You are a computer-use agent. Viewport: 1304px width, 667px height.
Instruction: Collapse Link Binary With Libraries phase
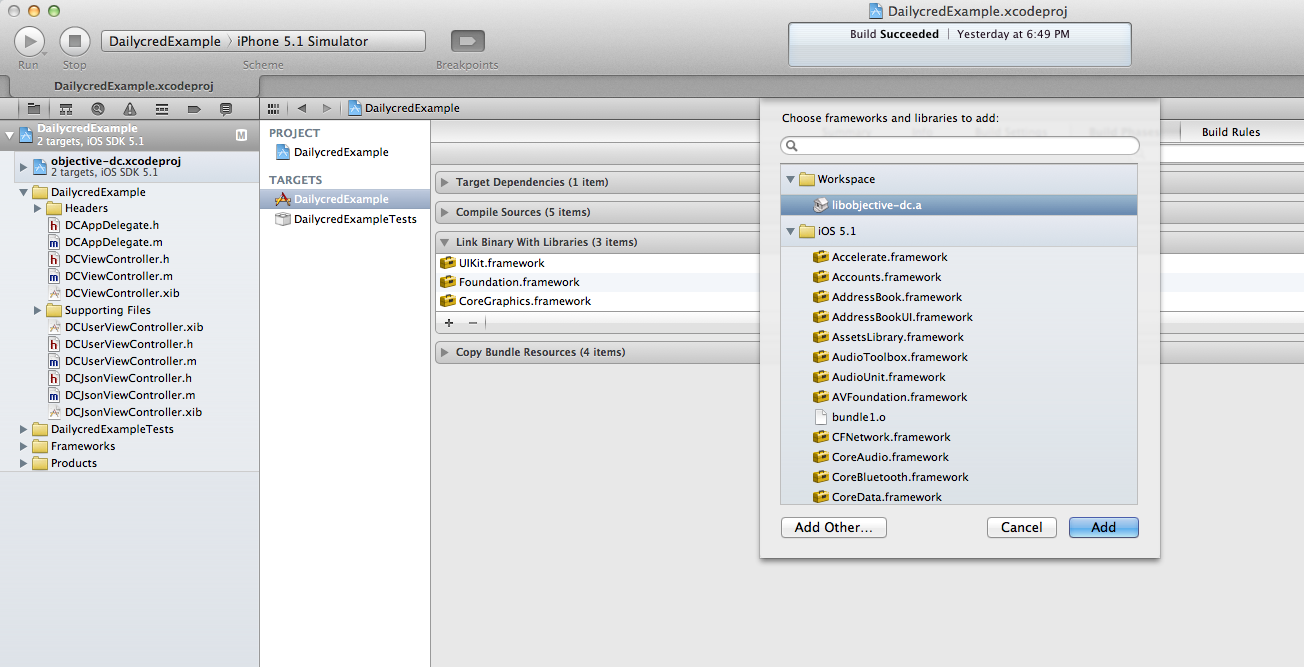(445, 243)
